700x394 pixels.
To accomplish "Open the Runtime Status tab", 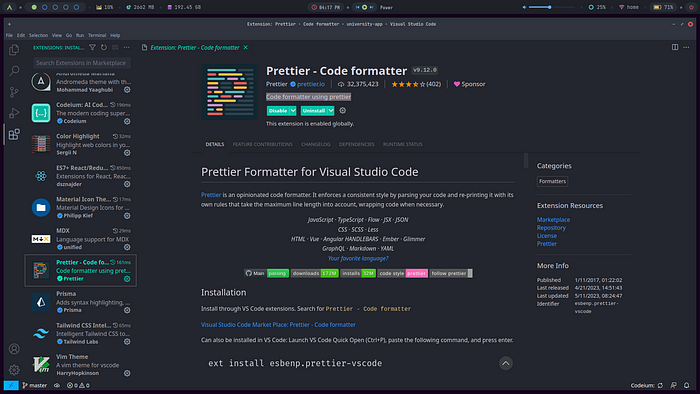I will [x=403, y=144].
